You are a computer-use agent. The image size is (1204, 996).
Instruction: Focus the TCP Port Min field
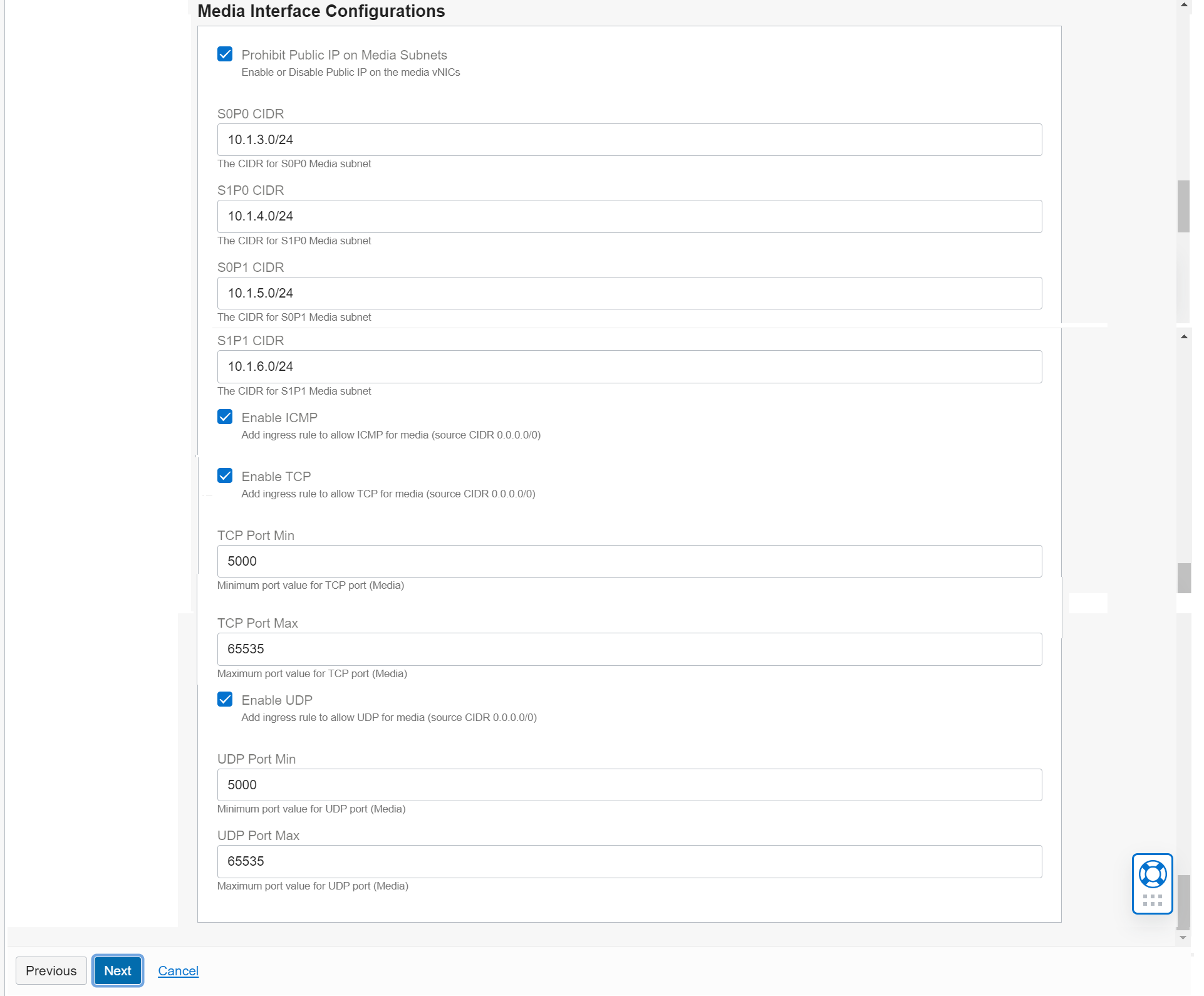630,561
